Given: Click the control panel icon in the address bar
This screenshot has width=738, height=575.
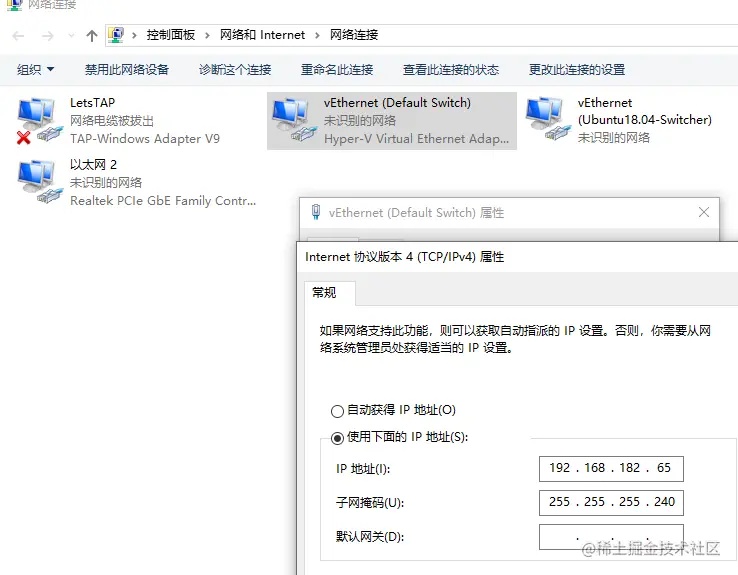Looking at the screenshot, I should tap(116, 35).
